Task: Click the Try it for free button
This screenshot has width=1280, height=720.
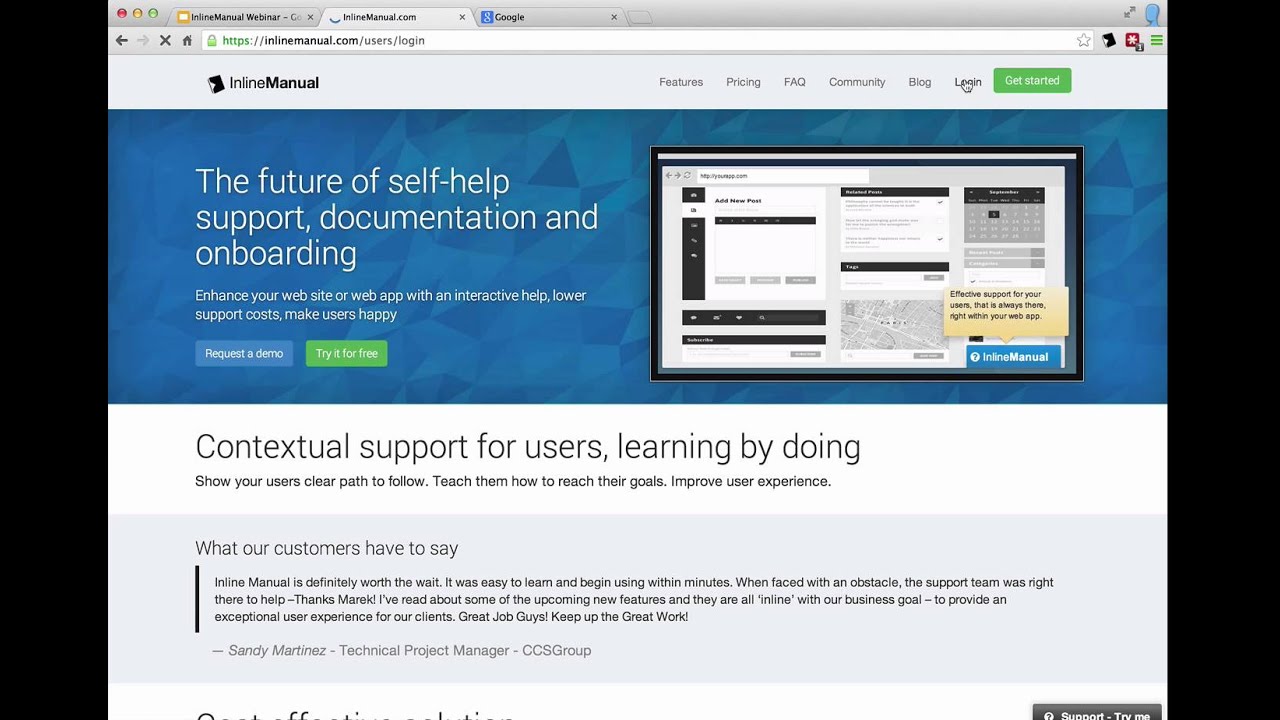Action: point(347,354)
